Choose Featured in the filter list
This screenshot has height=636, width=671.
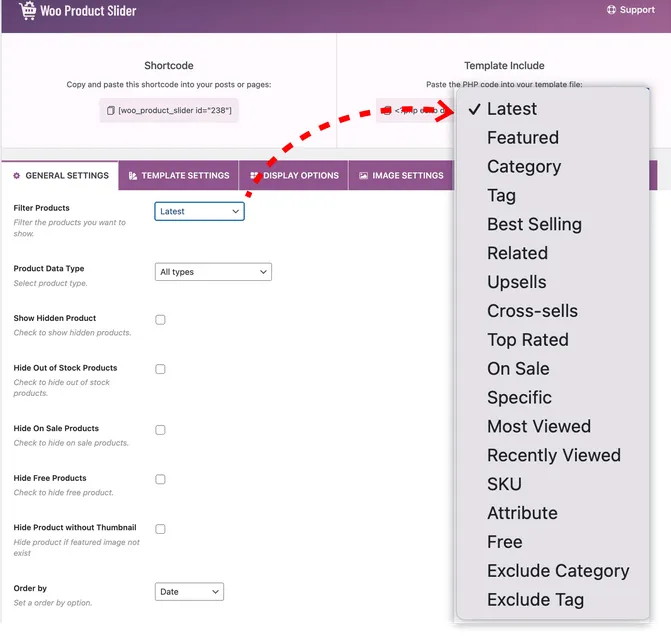[553, 138]
